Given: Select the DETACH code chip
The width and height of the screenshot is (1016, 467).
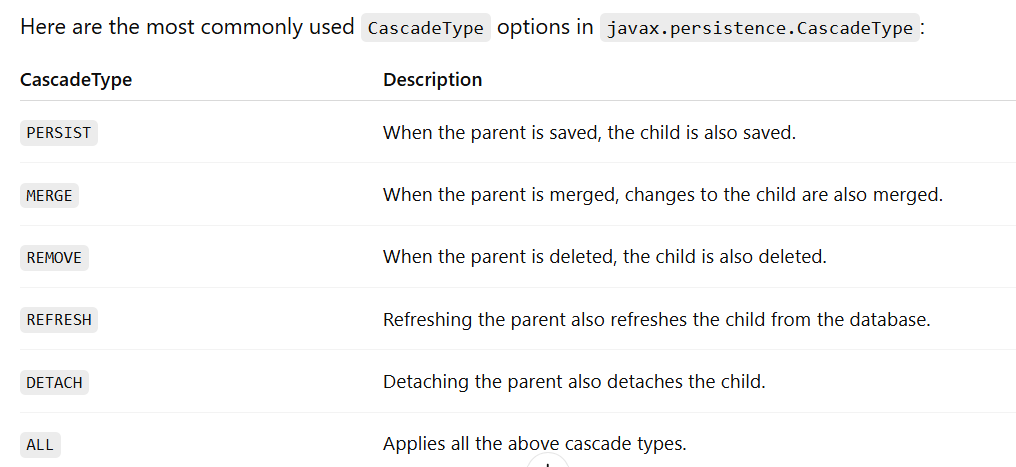Looking at the screenshot, I should point(54,382).
